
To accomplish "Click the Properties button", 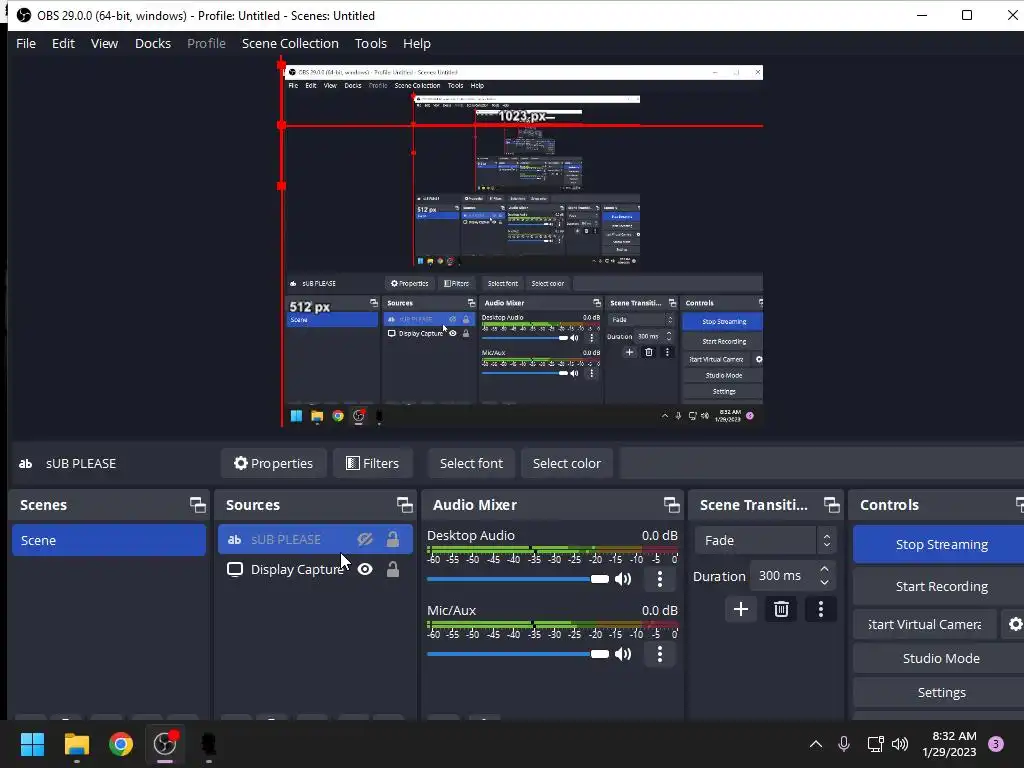I will [273, 463].
